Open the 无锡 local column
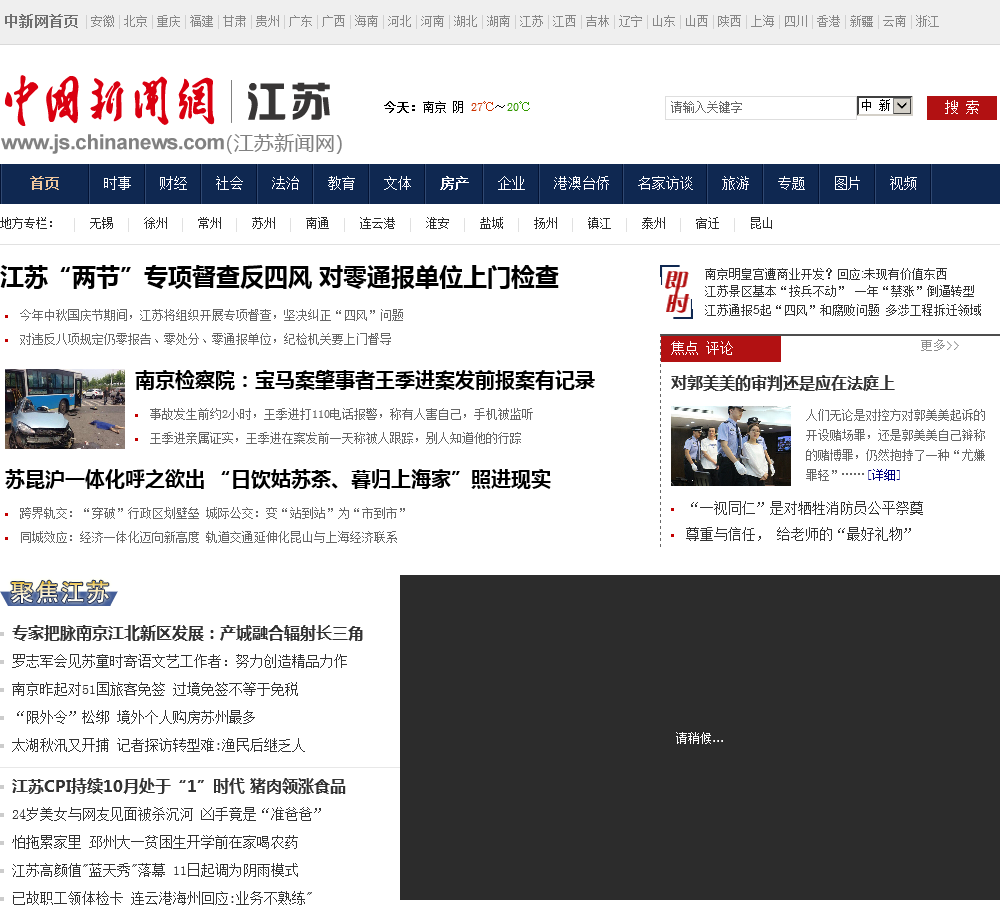Screen dimensions: 1000x909 (101, 223)
